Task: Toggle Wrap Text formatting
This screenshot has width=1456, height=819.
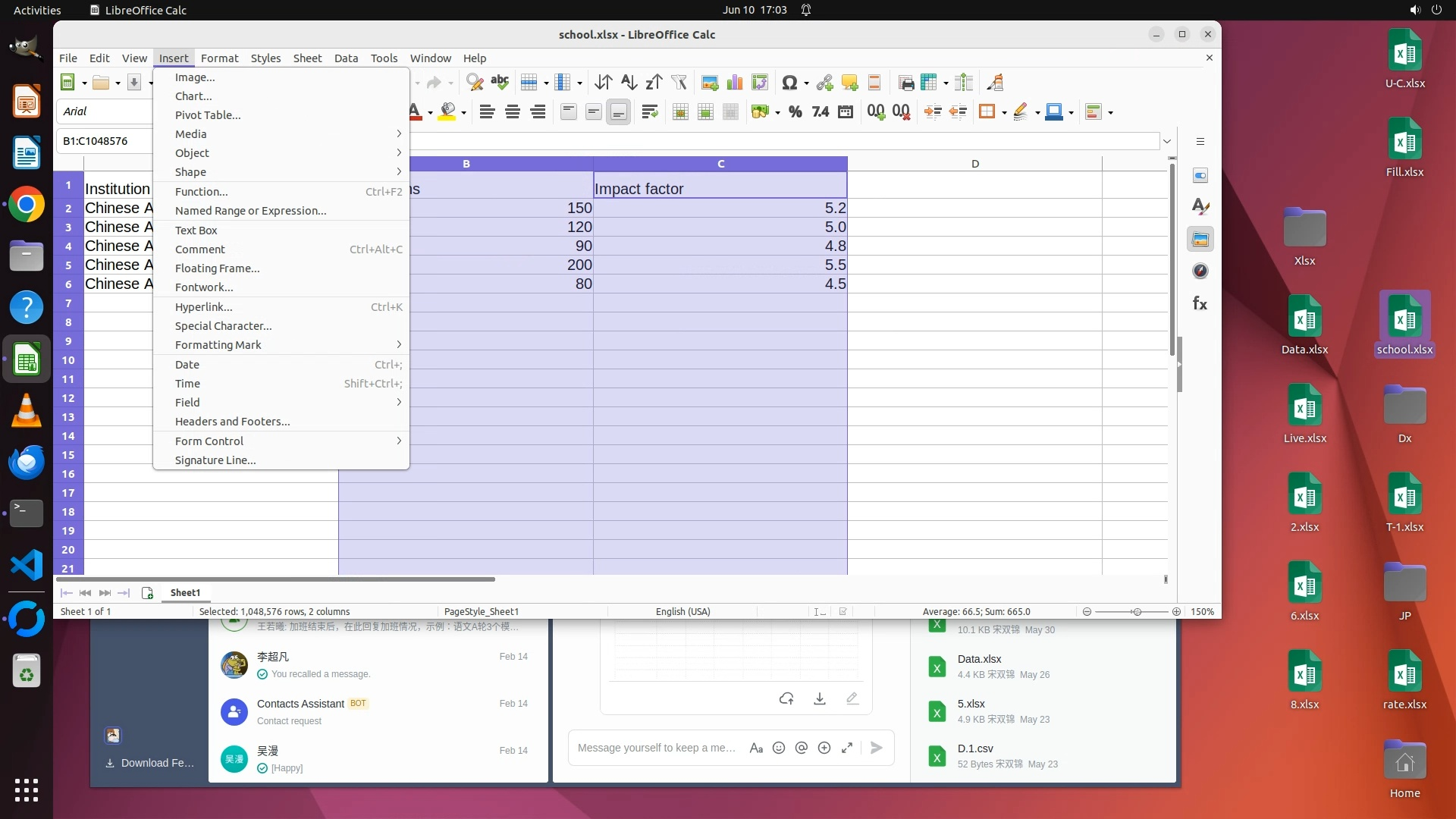Action: click(x=649, y=112)
